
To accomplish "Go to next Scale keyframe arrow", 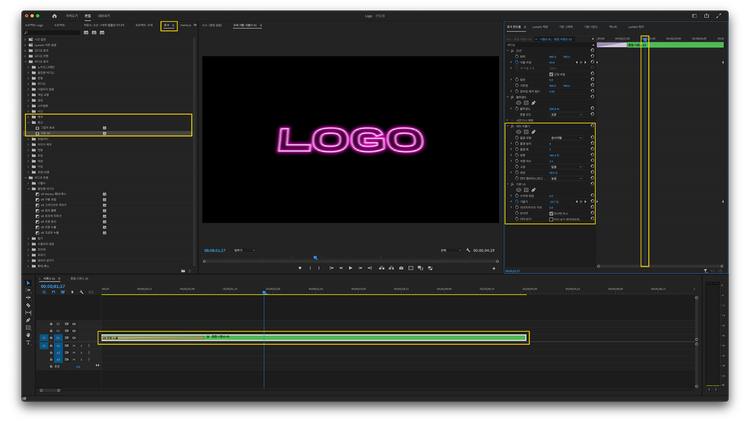I will click(x=585, y=62).
